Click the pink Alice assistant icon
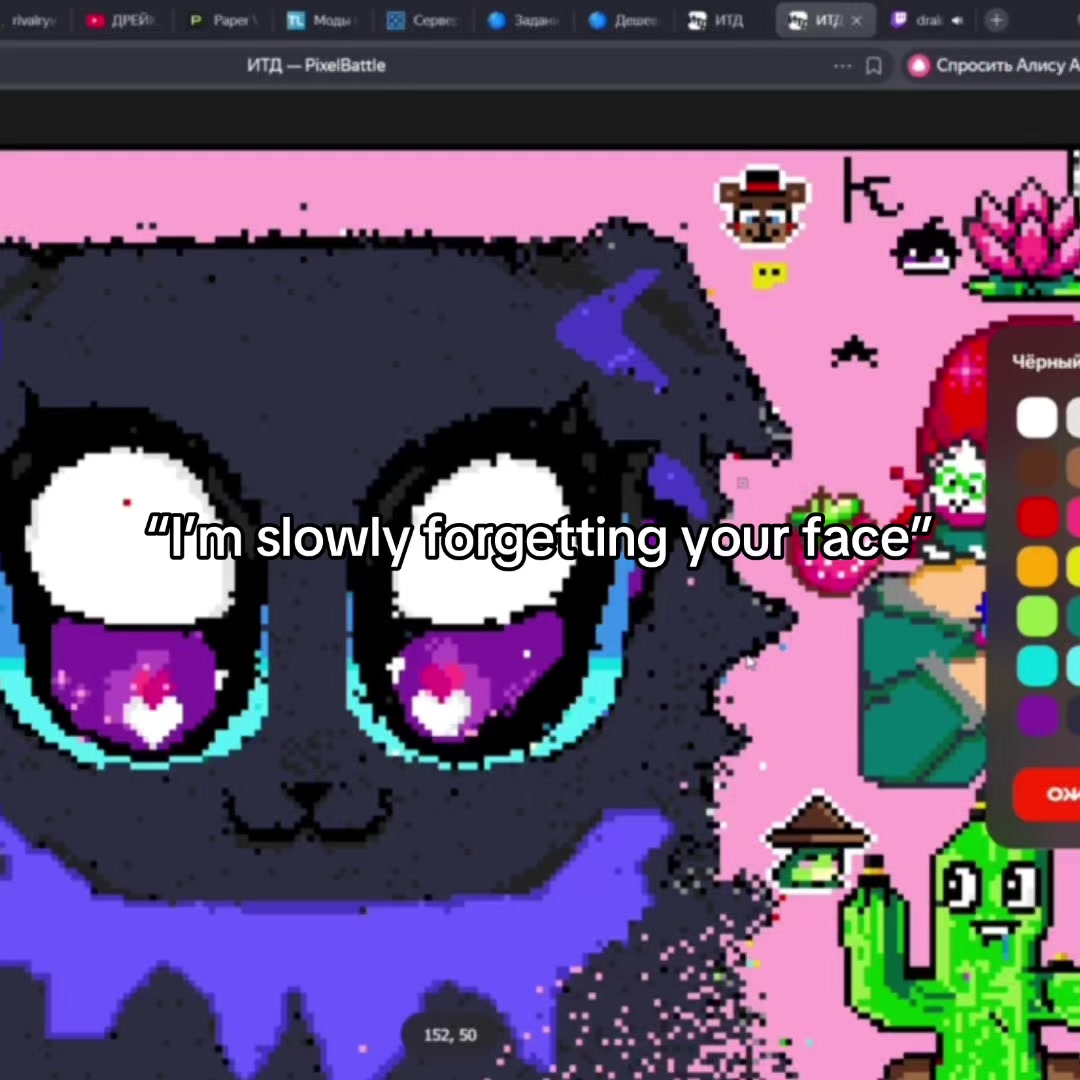Viewport: 1080px width, 1080px height. 918,65
